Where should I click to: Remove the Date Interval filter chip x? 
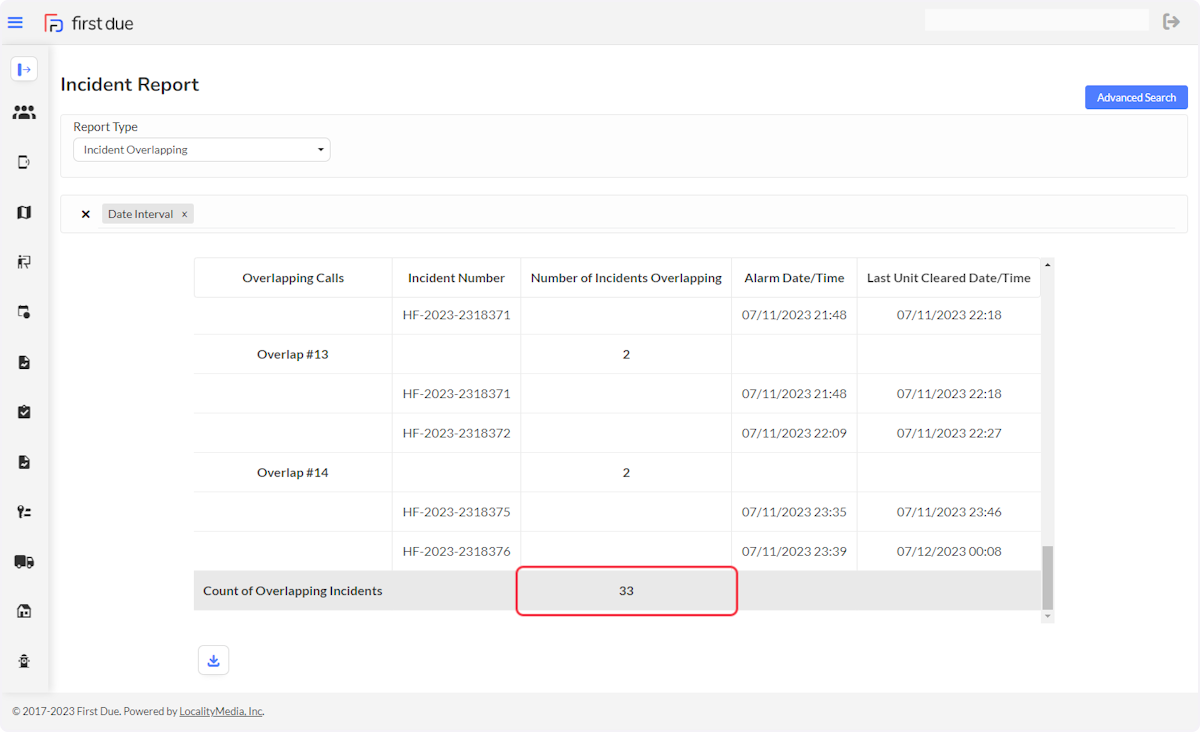(x=184, y=214)
